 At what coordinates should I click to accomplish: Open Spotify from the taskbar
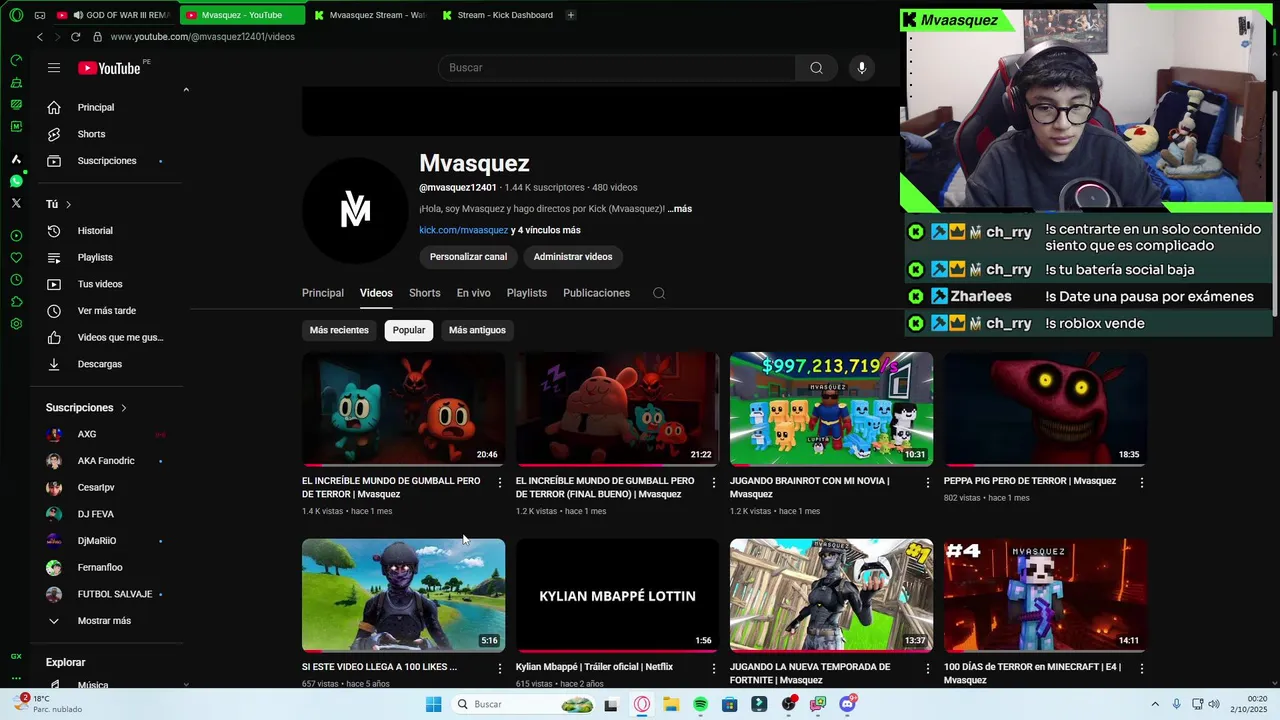[700, 704]
